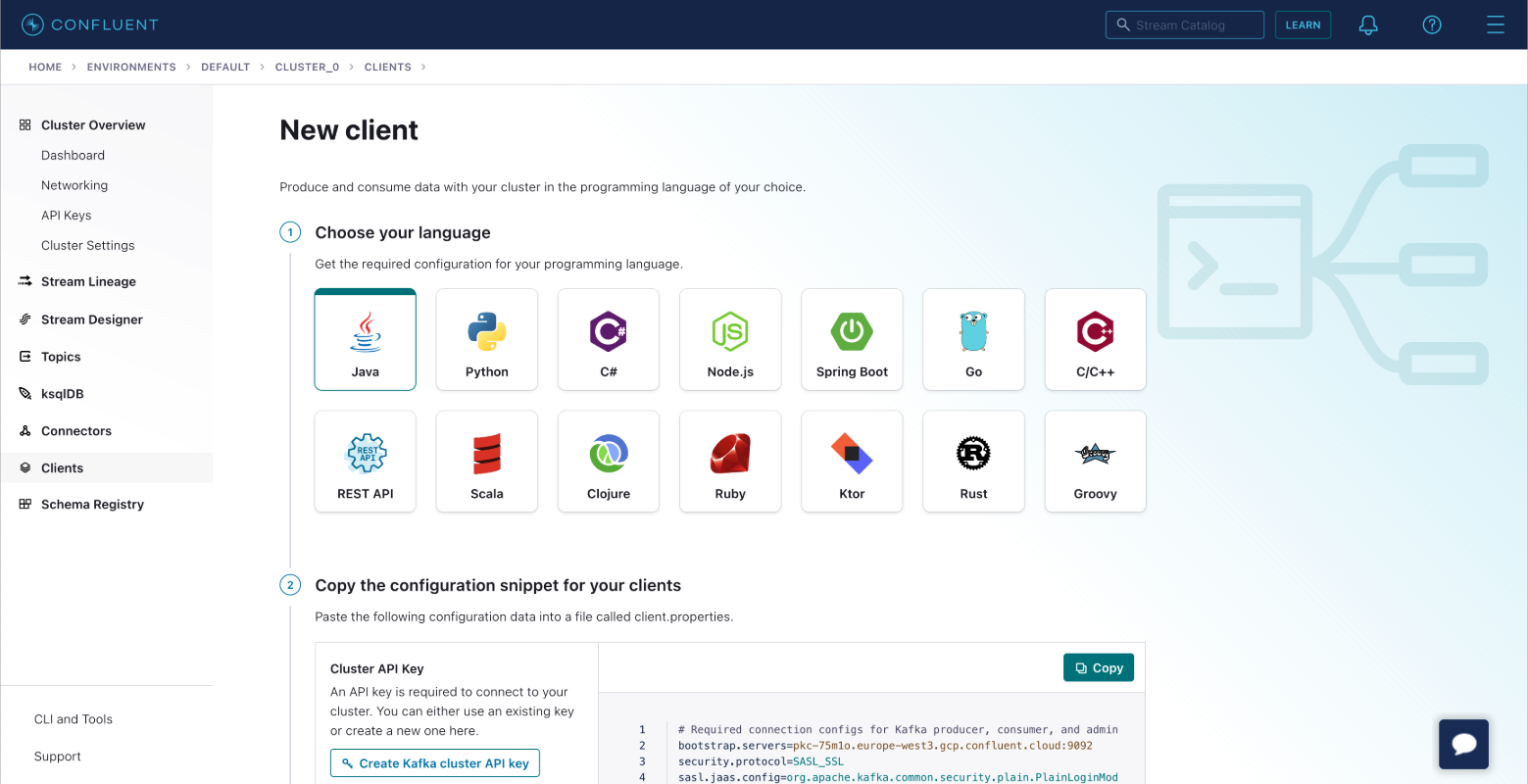Click the sasl.jaas.config code line
Image resolution: width=1528 pixels, height=784 pixels.
898,777
